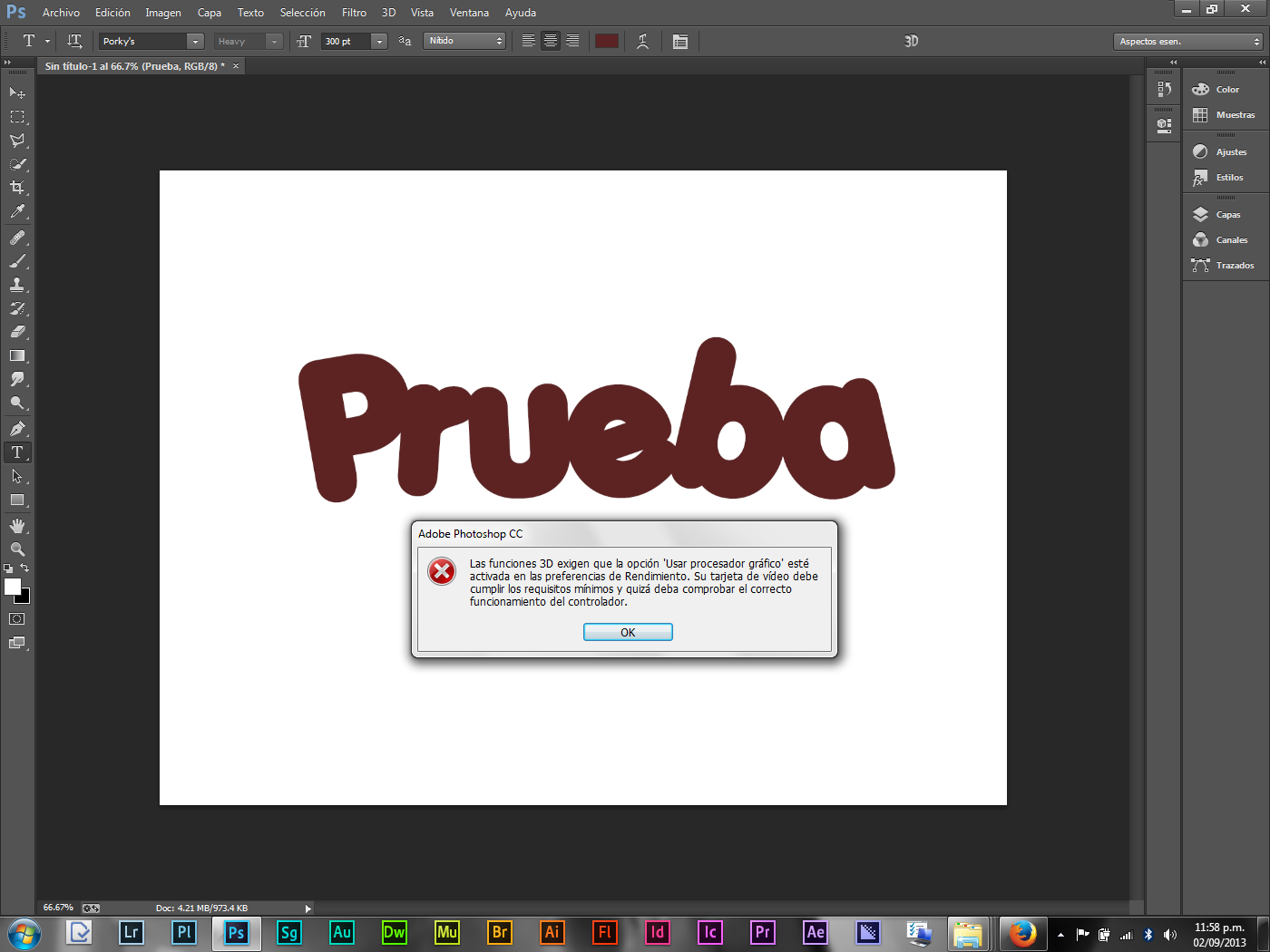
Task: Create warped text
Action: pos(642,41)
